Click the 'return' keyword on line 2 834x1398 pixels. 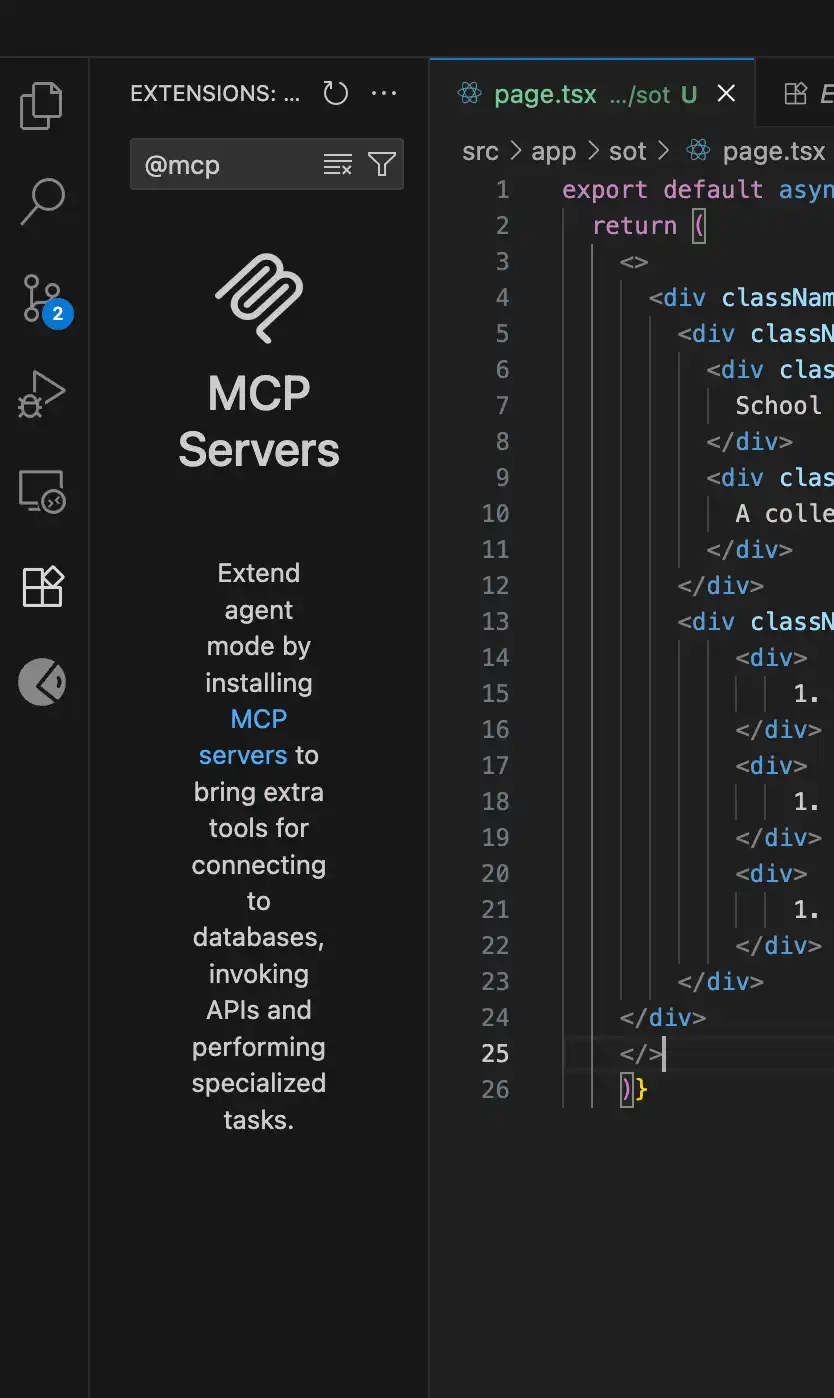click(634, 226)
